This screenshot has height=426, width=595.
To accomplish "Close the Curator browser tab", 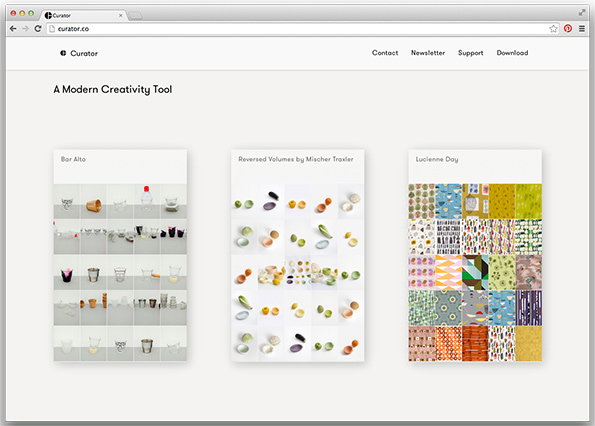I will point(121,16).
